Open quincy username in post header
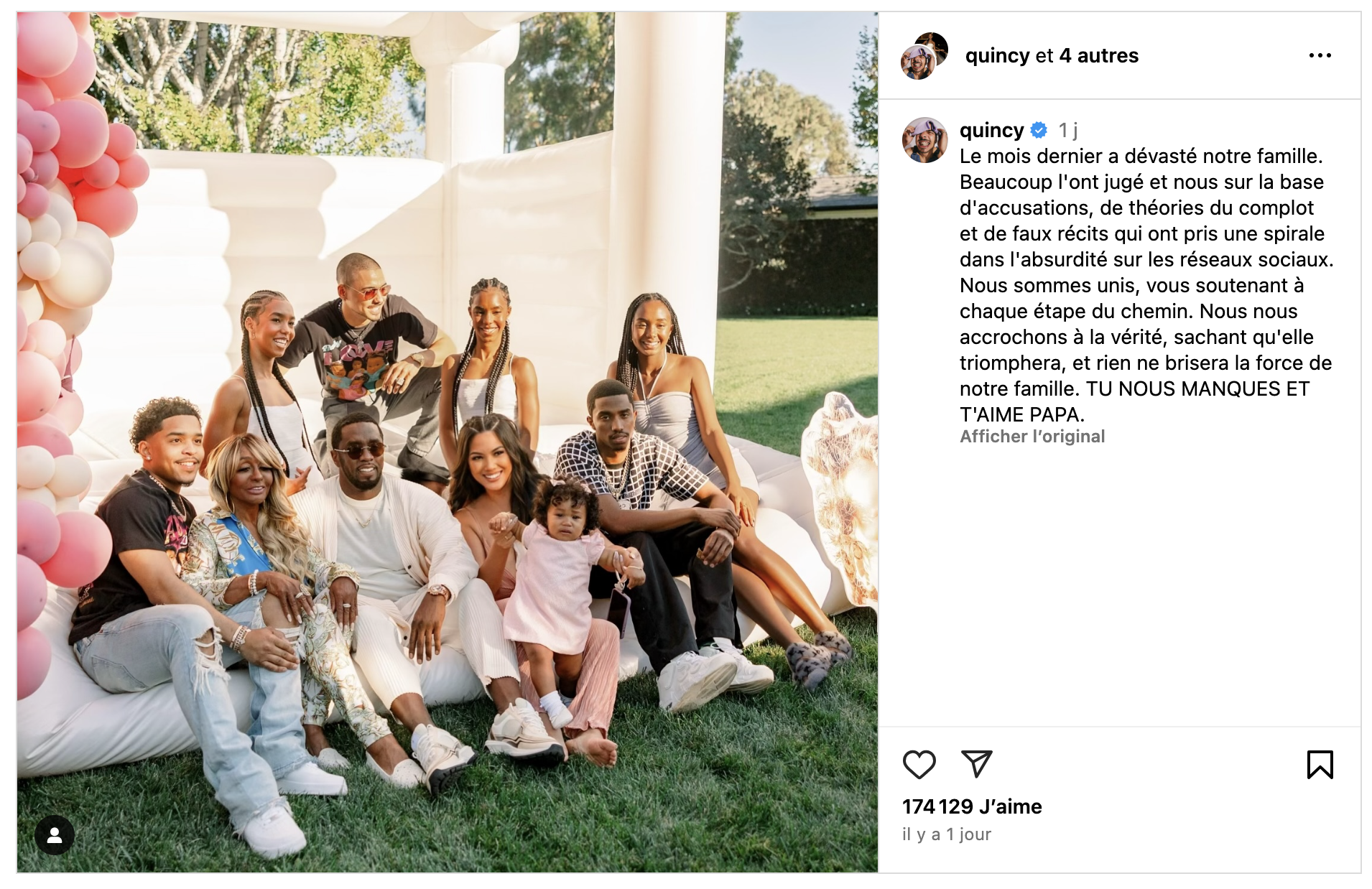This screenshot has width=1372, height=889. tap(997, 56)
